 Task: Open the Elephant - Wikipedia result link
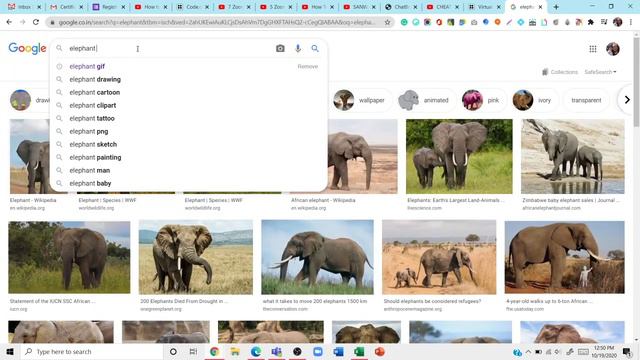coord(33,200)
